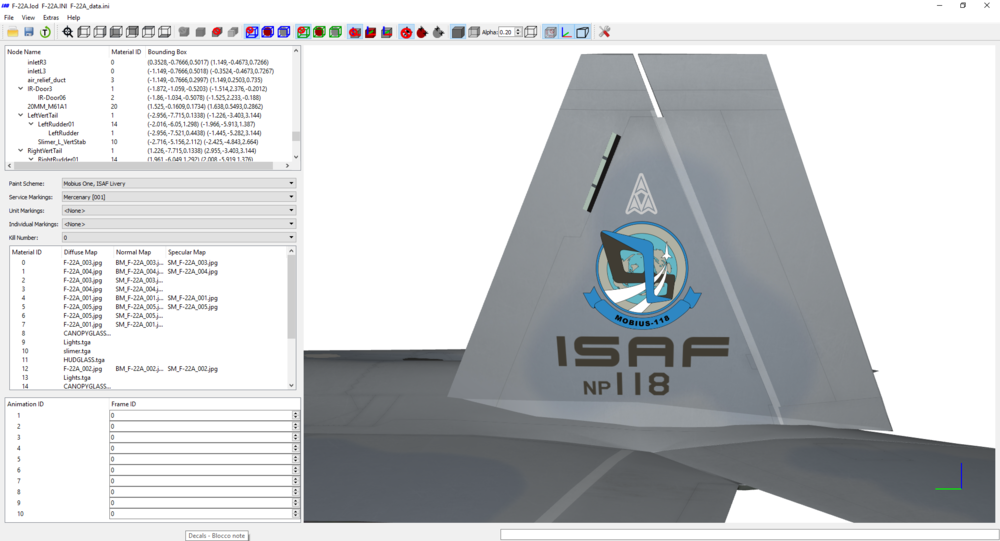Click green wireframe box with gray cube
Viewport: 1000px width, 541px height.
[x=335, y=32]
